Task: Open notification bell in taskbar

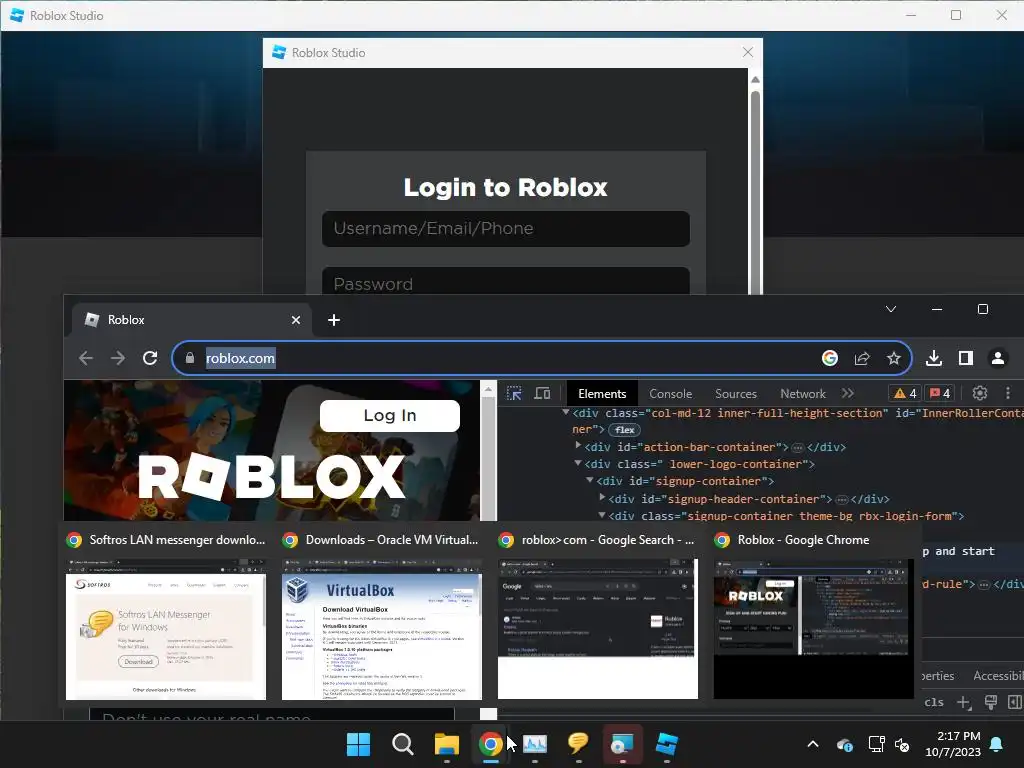Action: (x=997, y=744)
